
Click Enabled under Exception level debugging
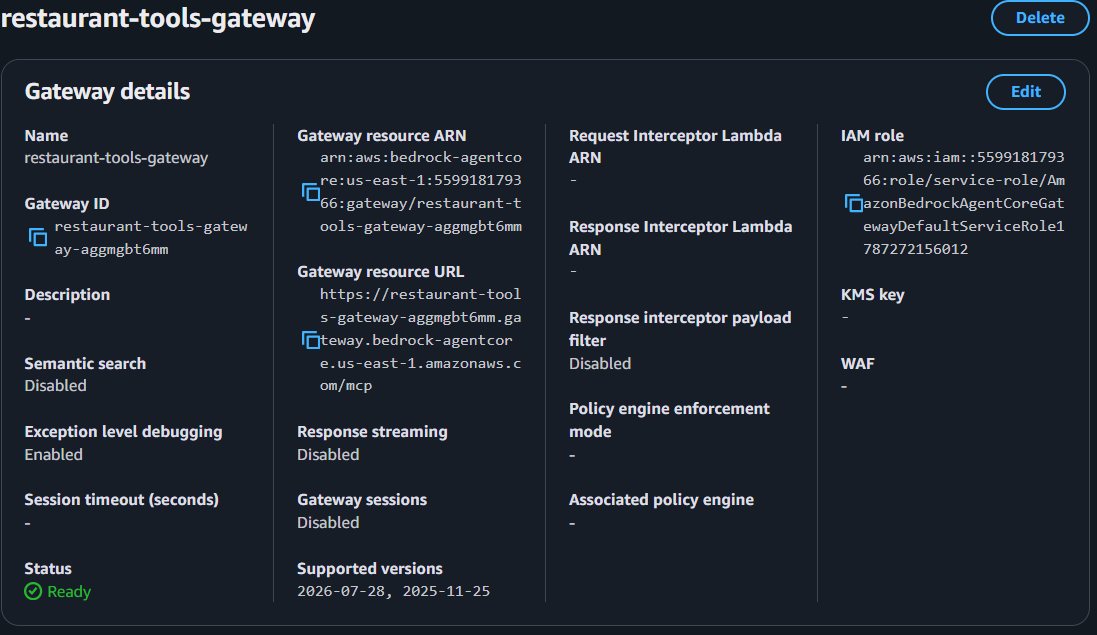coord(53,455)
